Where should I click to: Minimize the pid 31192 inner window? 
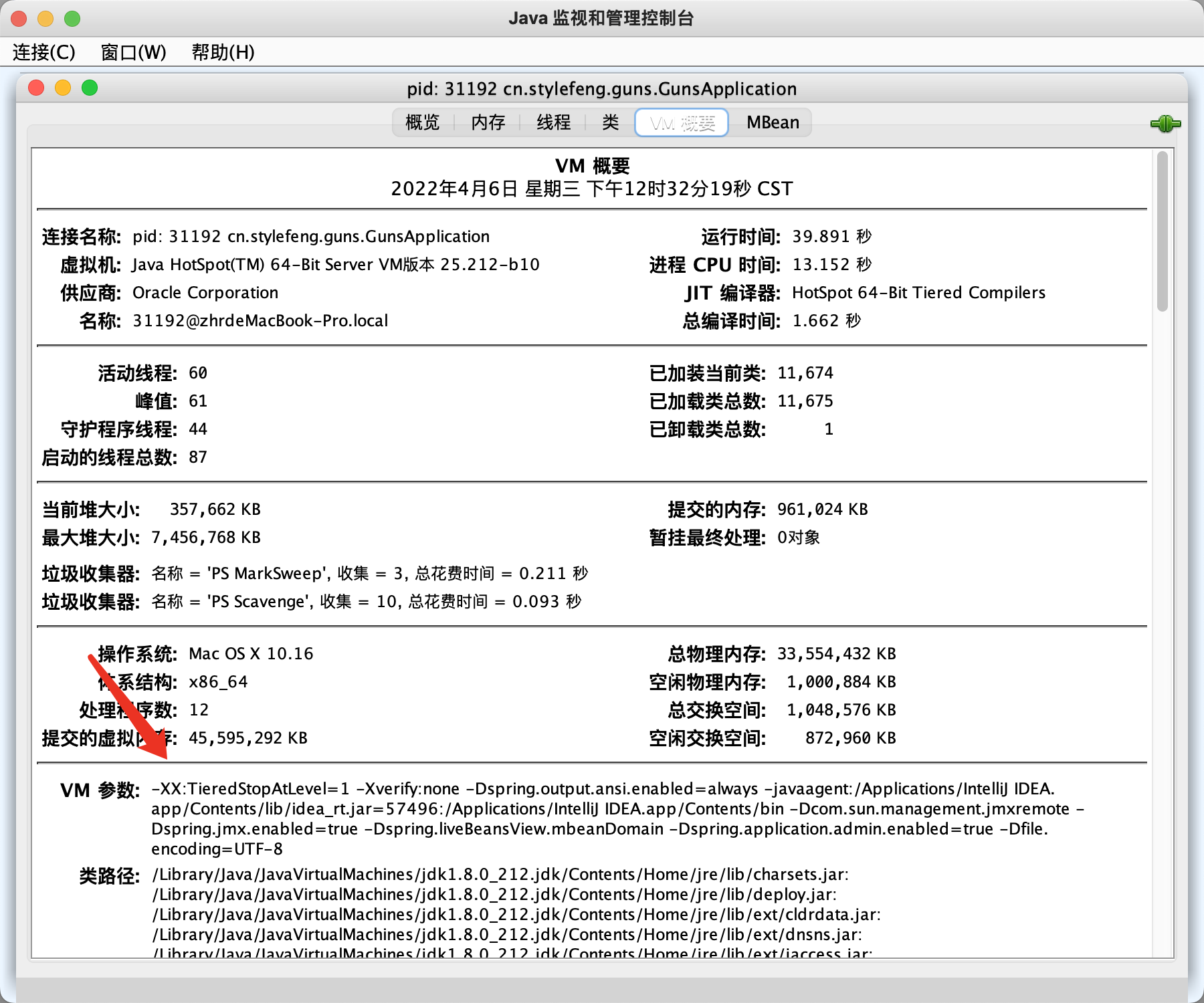pos(63,88)
